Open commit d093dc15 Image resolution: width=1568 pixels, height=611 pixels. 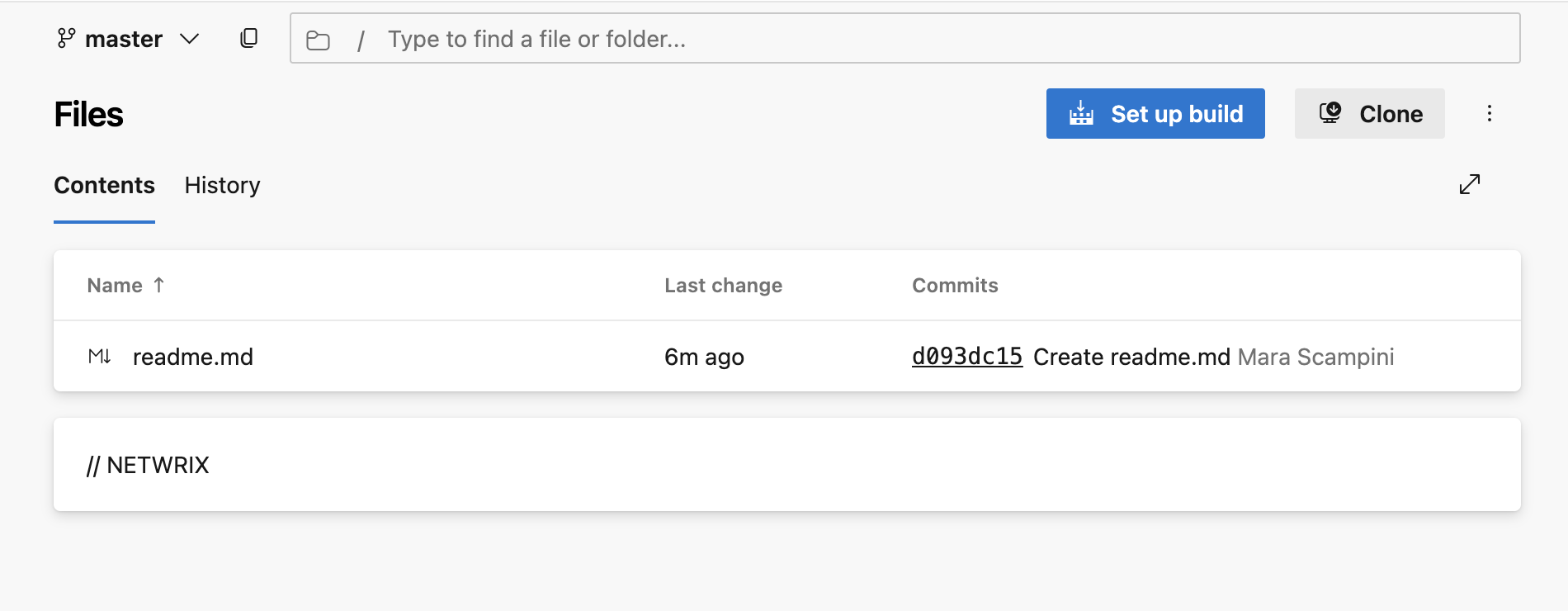(x=966, y=356)
